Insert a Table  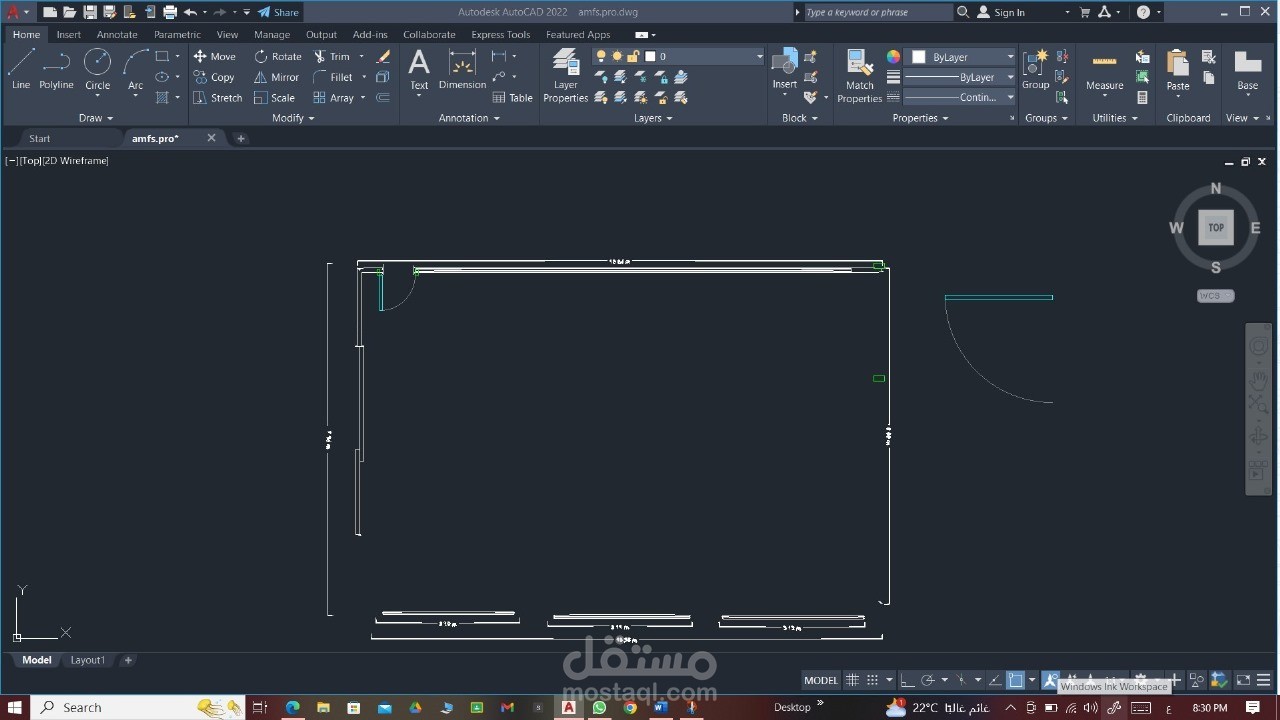pyautogui.click(x=513, y=98)
